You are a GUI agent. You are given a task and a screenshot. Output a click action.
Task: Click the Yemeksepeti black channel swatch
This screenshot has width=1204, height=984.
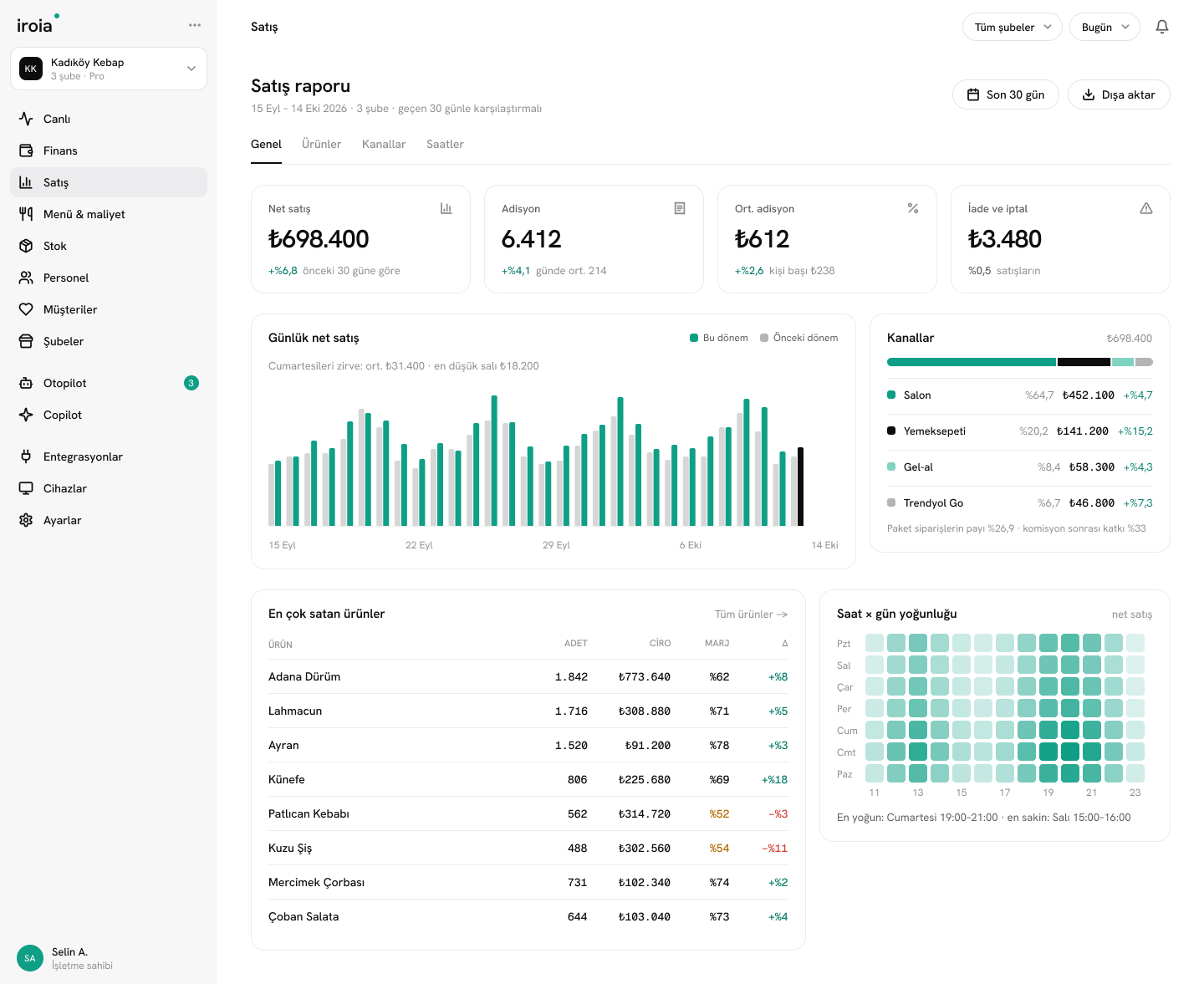click(x=891, y=431)
